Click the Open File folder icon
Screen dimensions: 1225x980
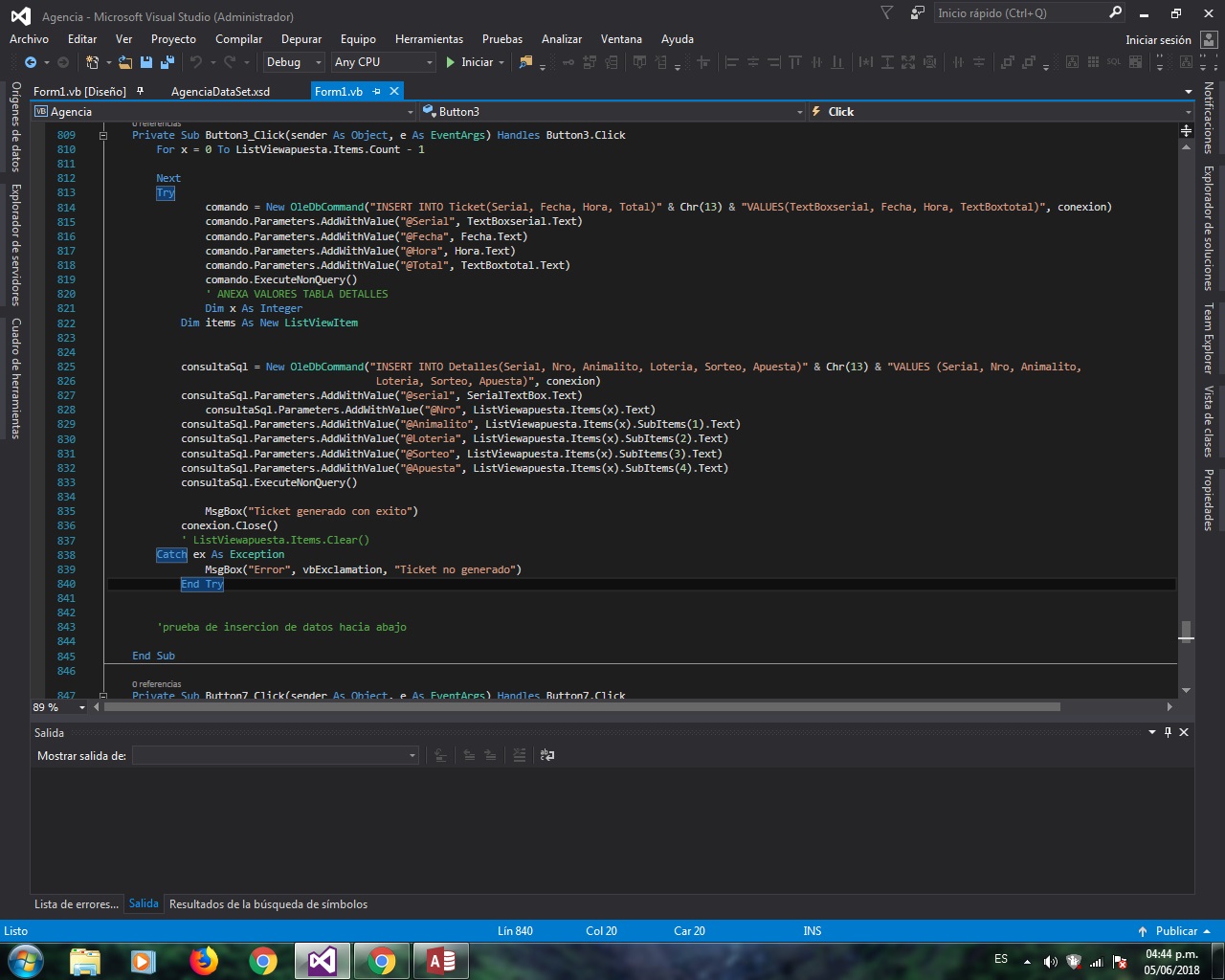tap(125, 62)
